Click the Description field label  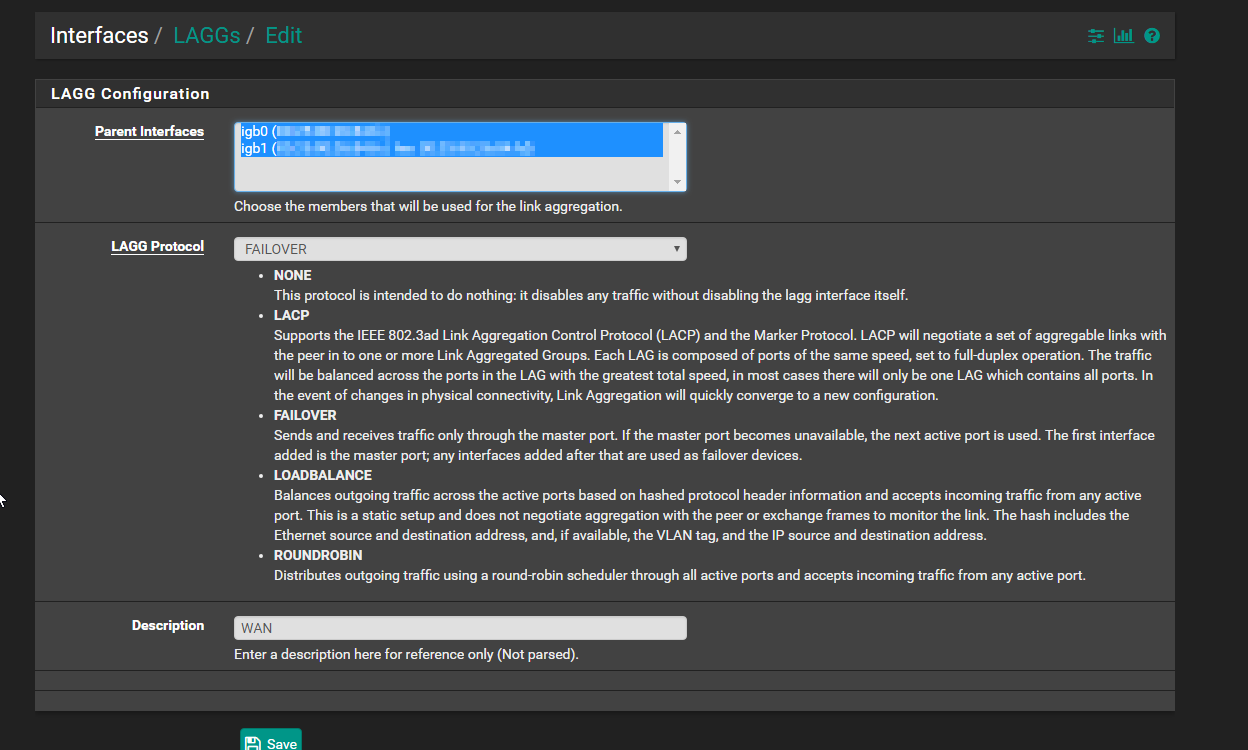[167, 626]
